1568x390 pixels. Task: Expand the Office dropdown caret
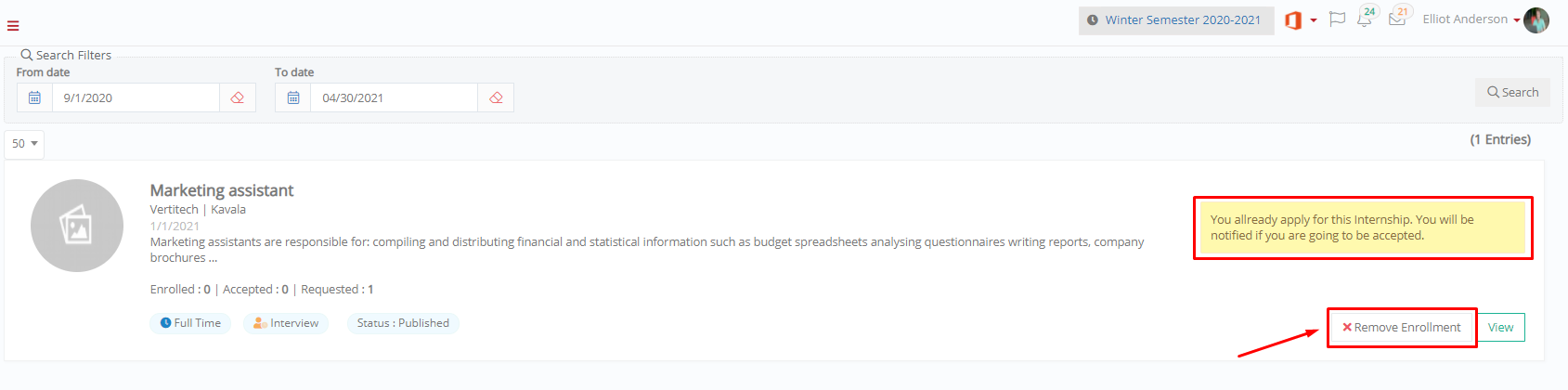click(x=1314, y=20)
